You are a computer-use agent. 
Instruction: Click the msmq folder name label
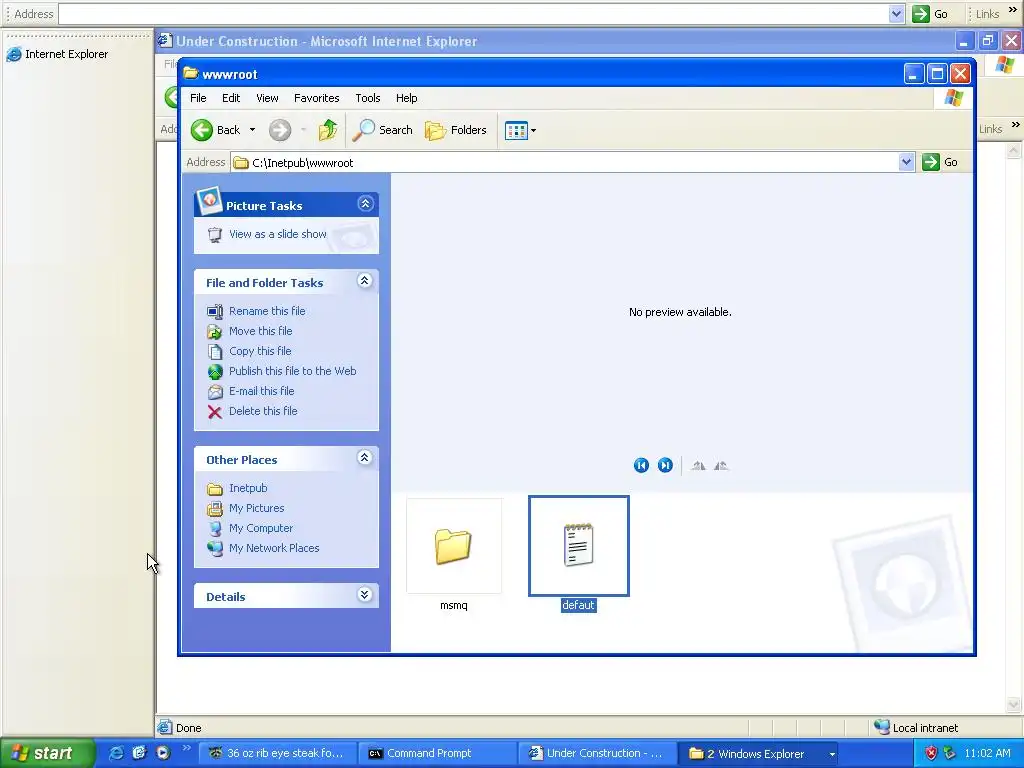tap(453, 605)
